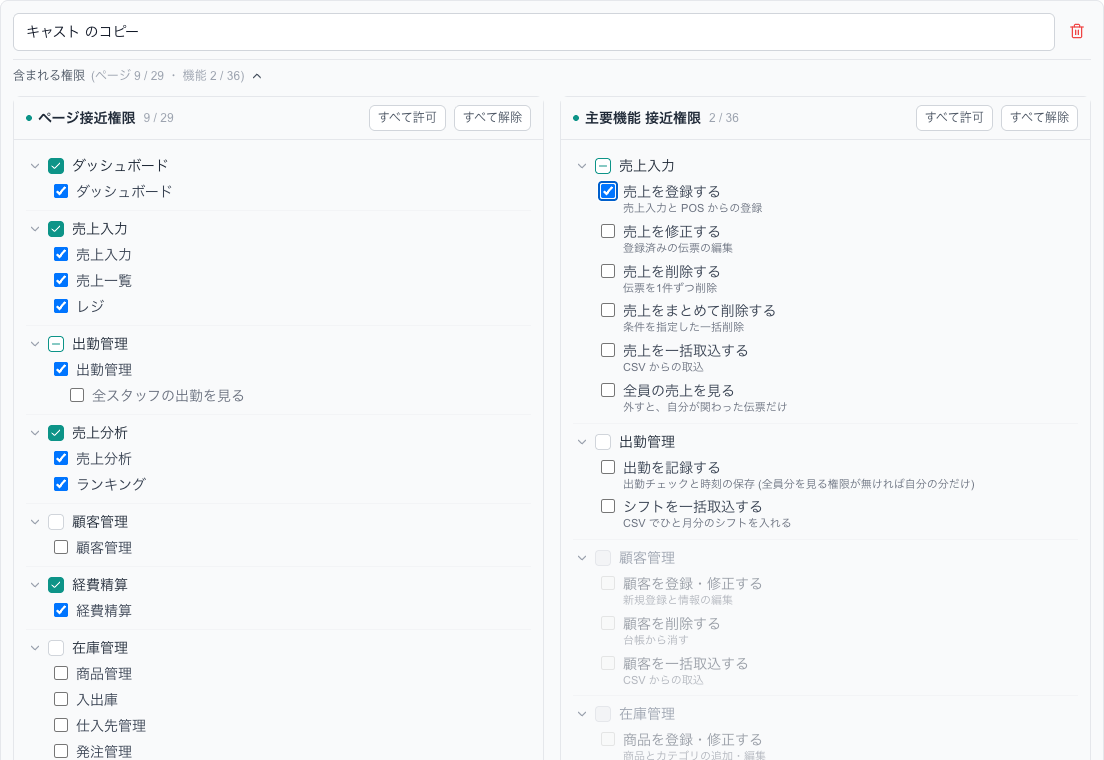Check 全員の売上を見る
1104x760 pixels.
[x=608, y=390]
